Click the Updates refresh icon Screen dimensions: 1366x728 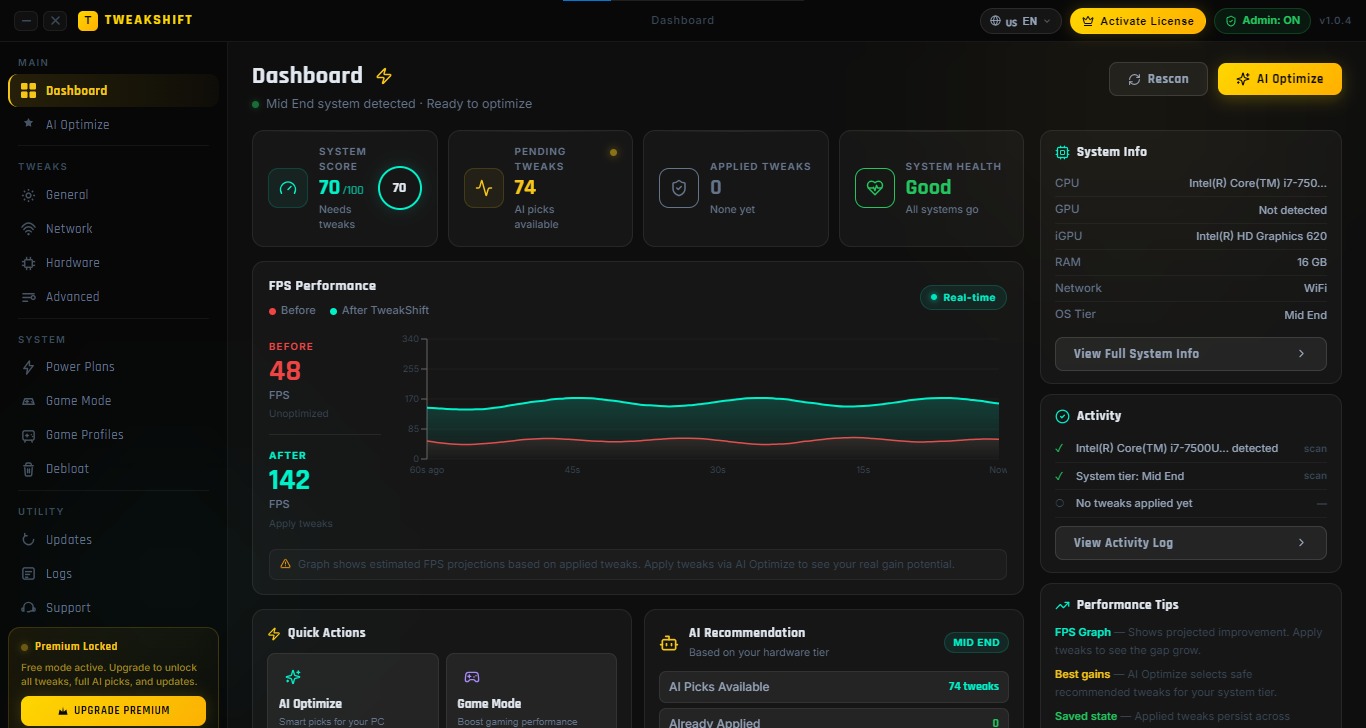[28, 540]
